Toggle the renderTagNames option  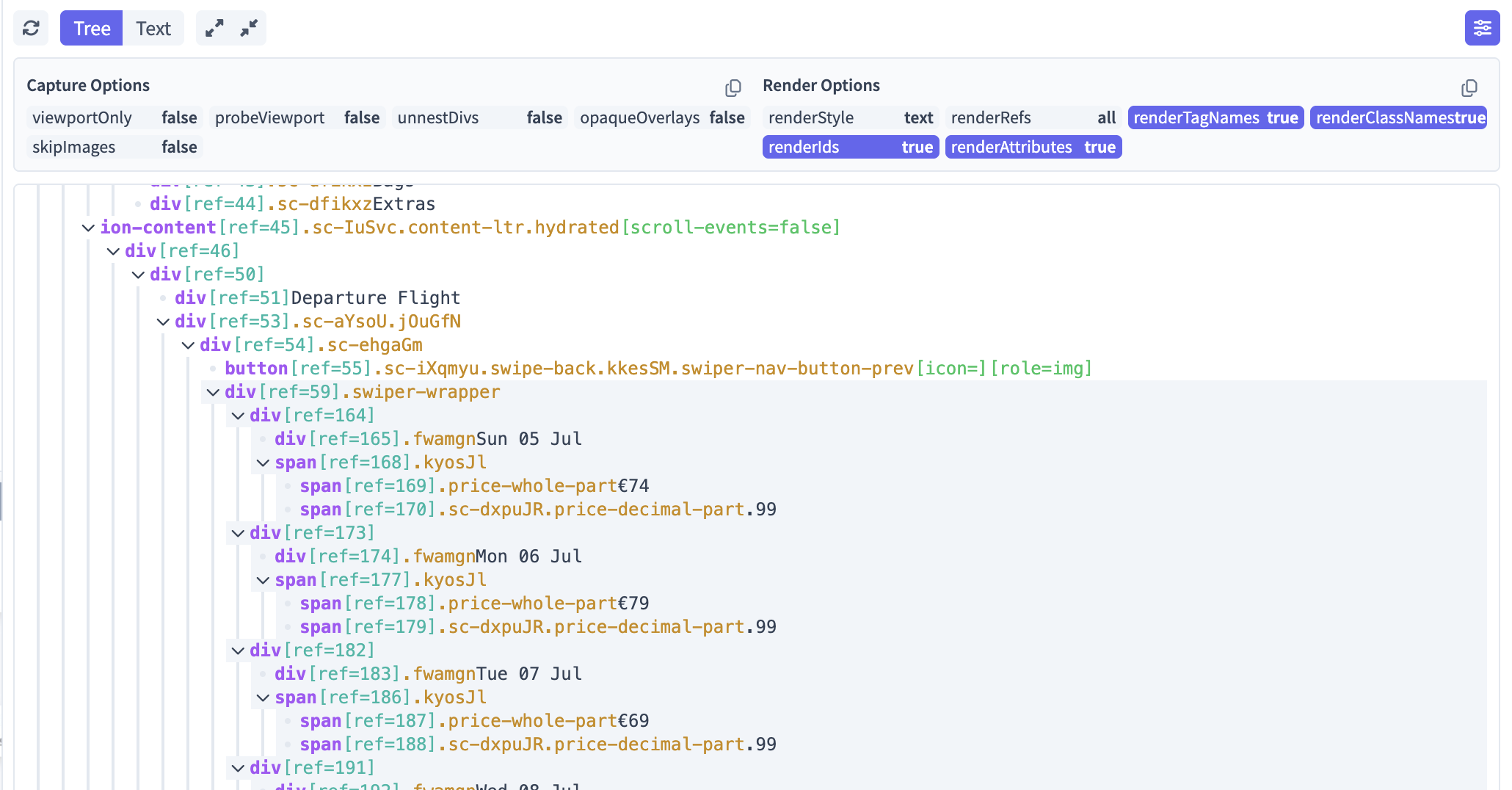tap(1215, 117)
